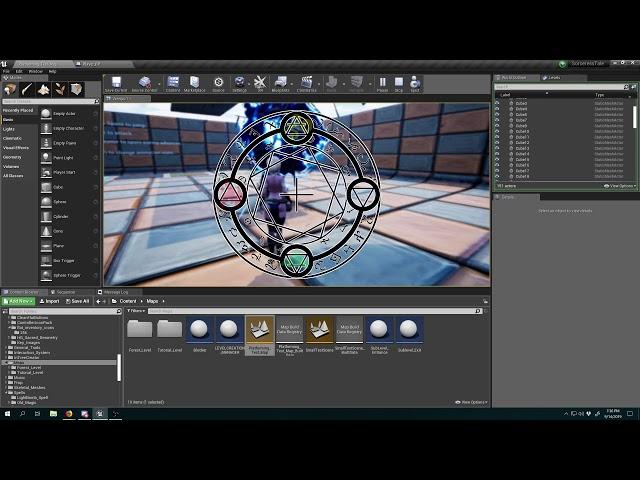The height and width of the screenshot is (480, 640).
Task: Click the Content breadcrumb link
Action: [128, 301]
